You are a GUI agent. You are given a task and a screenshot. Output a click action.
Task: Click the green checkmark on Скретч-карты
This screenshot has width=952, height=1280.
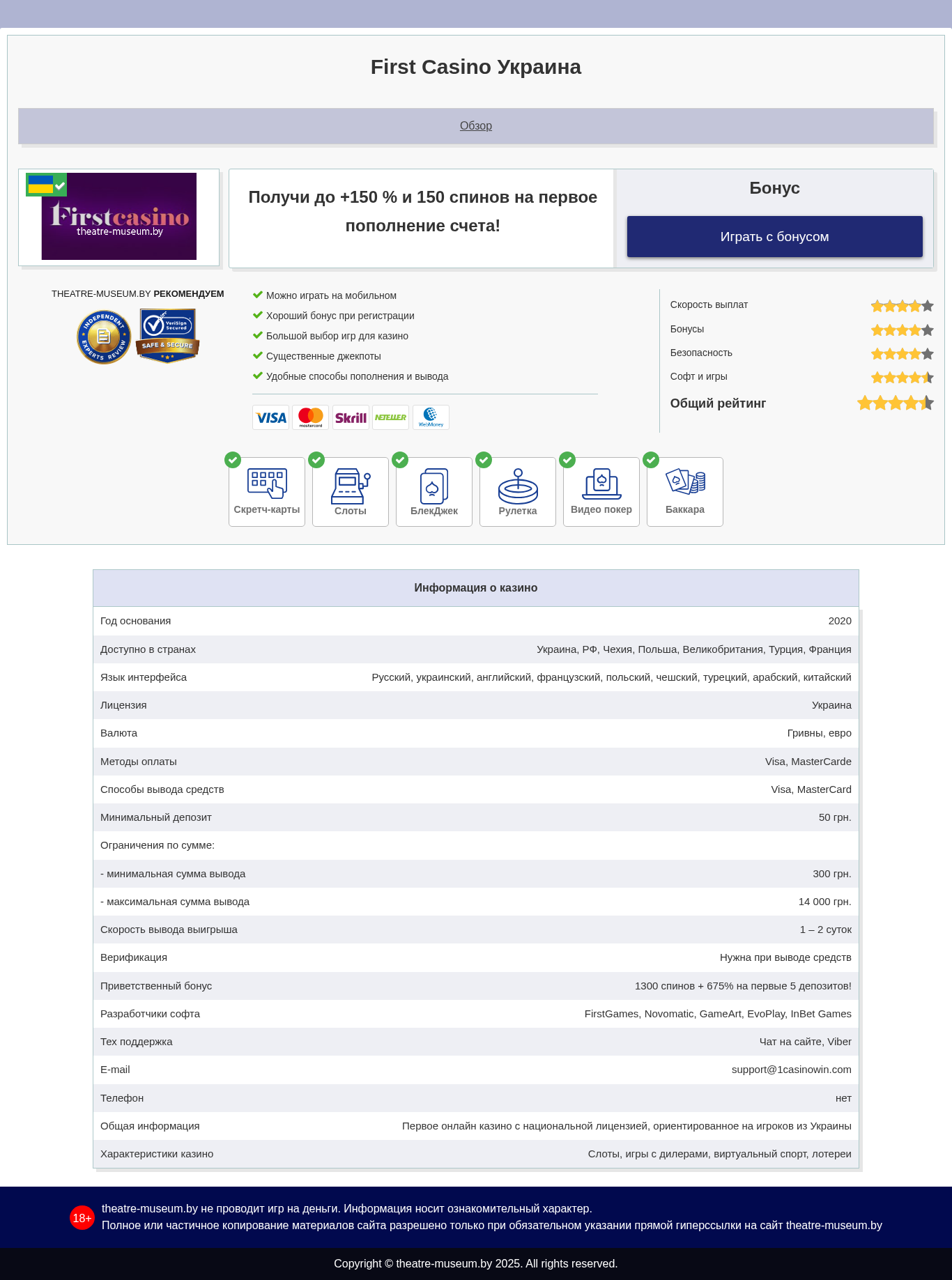pyautogui.click(x=233, y=460)
